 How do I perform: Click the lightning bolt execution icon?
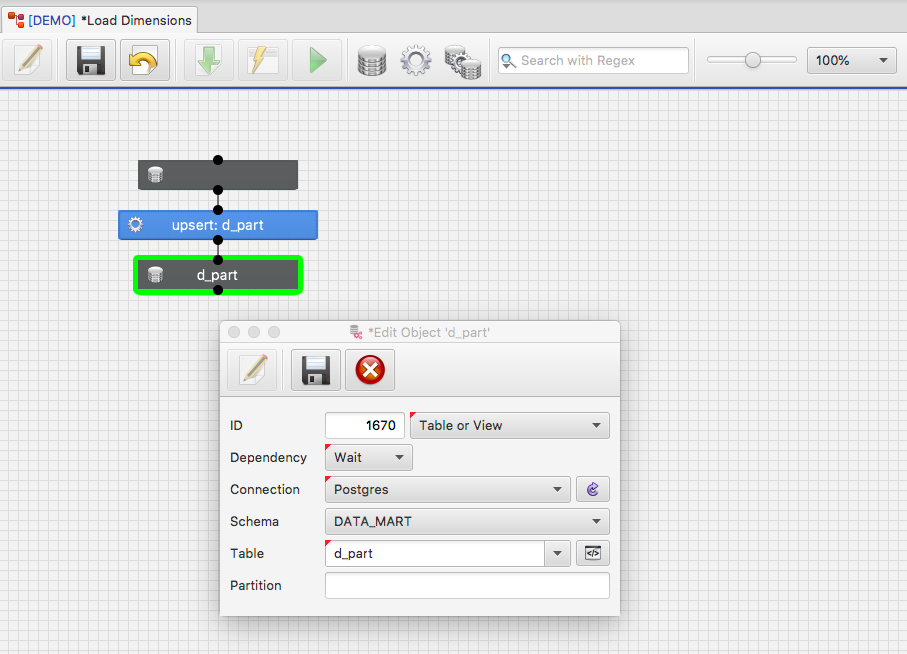262,60
